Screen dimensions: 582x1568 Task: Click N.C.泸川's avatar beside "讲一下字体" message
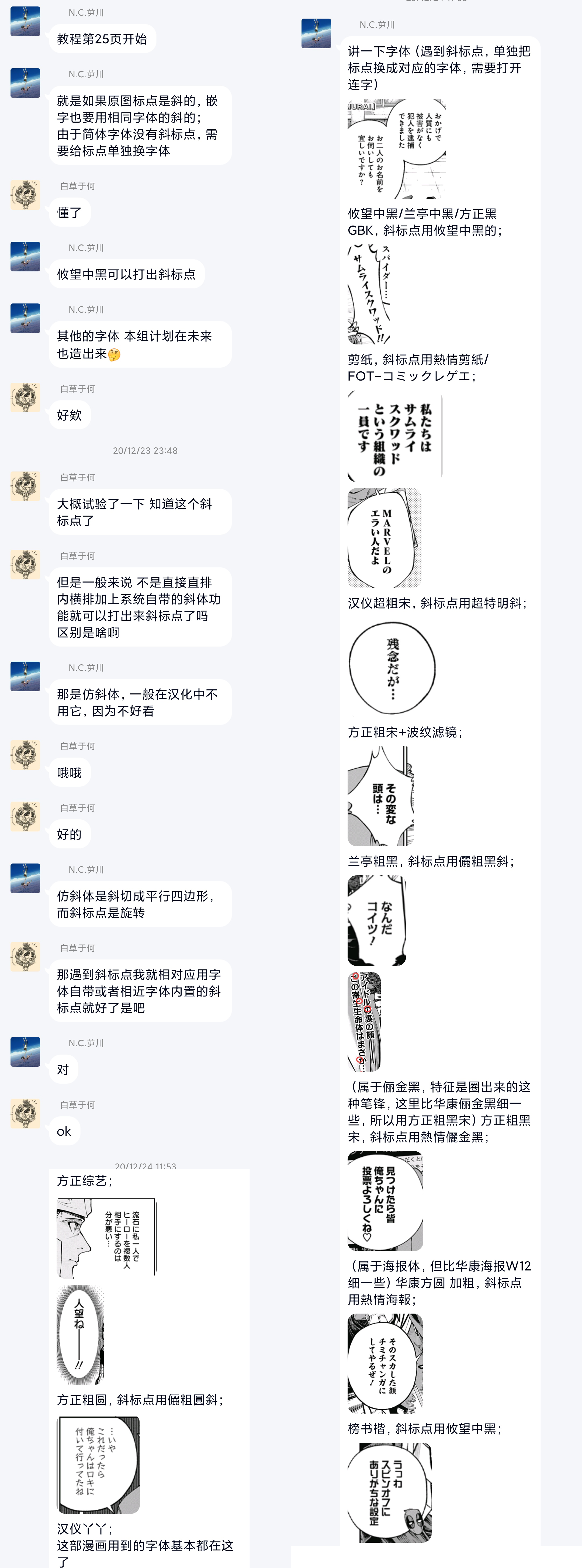coord(316,33)
